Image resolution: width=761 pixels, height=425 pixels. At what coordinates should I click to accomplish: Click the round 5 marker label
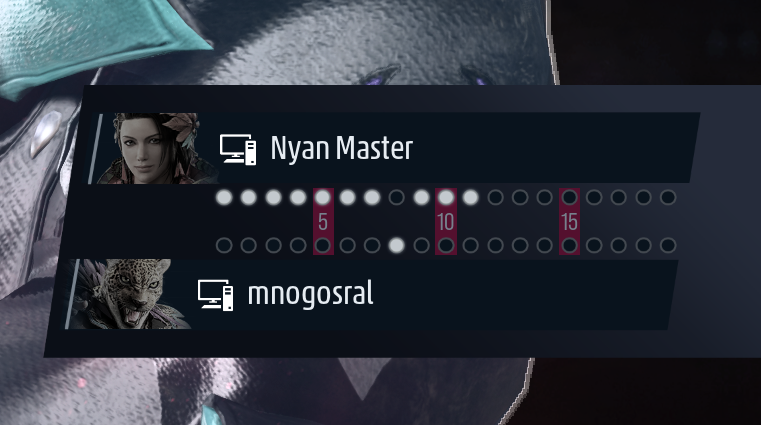[323, 222]
